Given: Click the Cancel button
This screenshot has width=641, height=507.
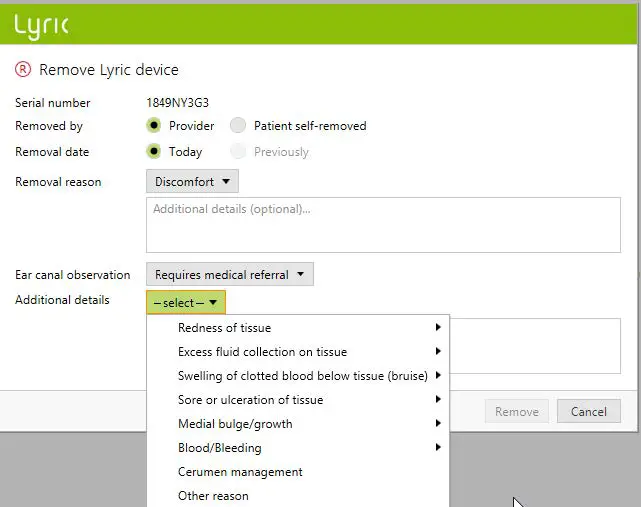Looking at the screenshot, I should [589, 411].
